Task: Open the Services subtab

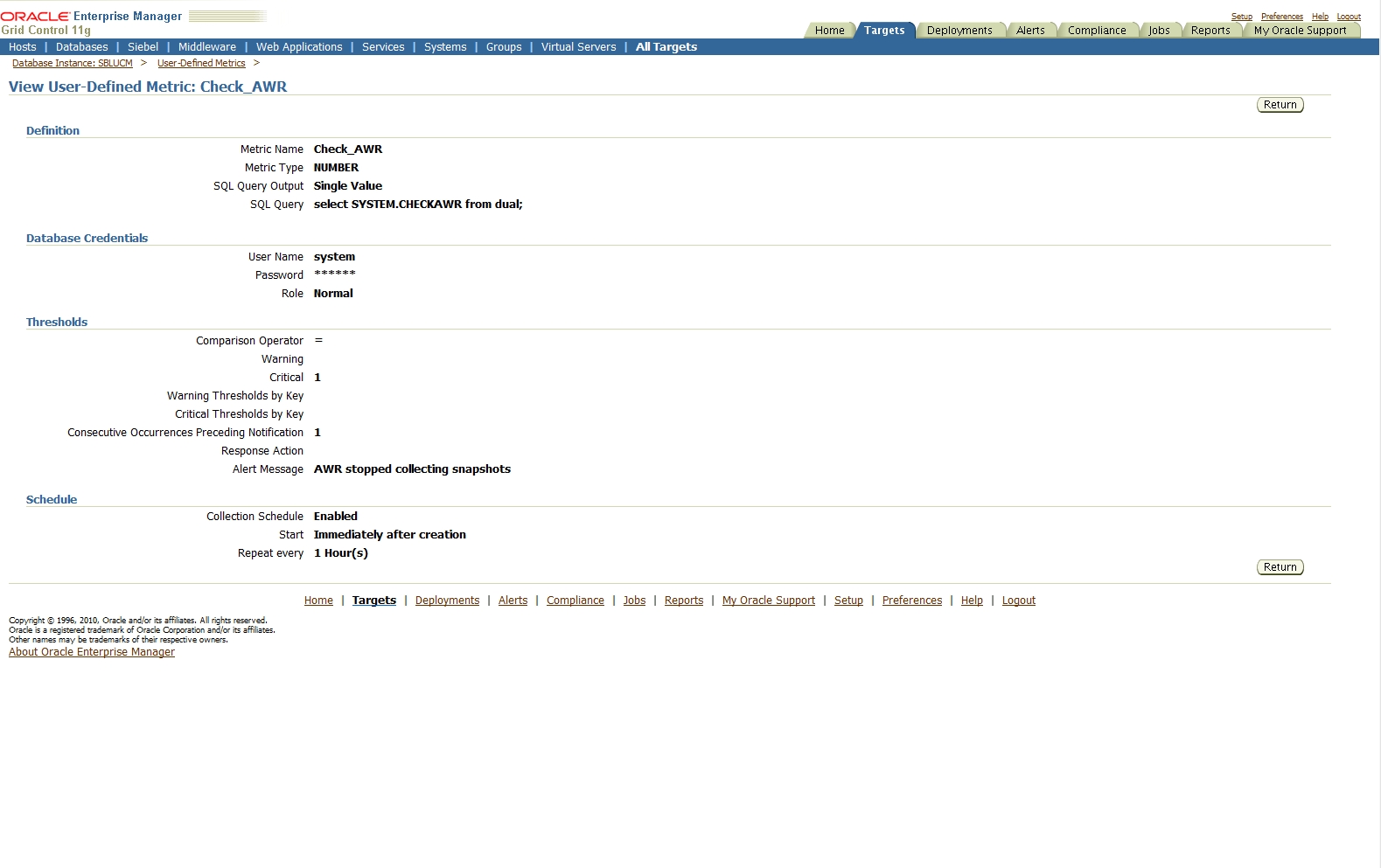Action: (x=383, y=47)
